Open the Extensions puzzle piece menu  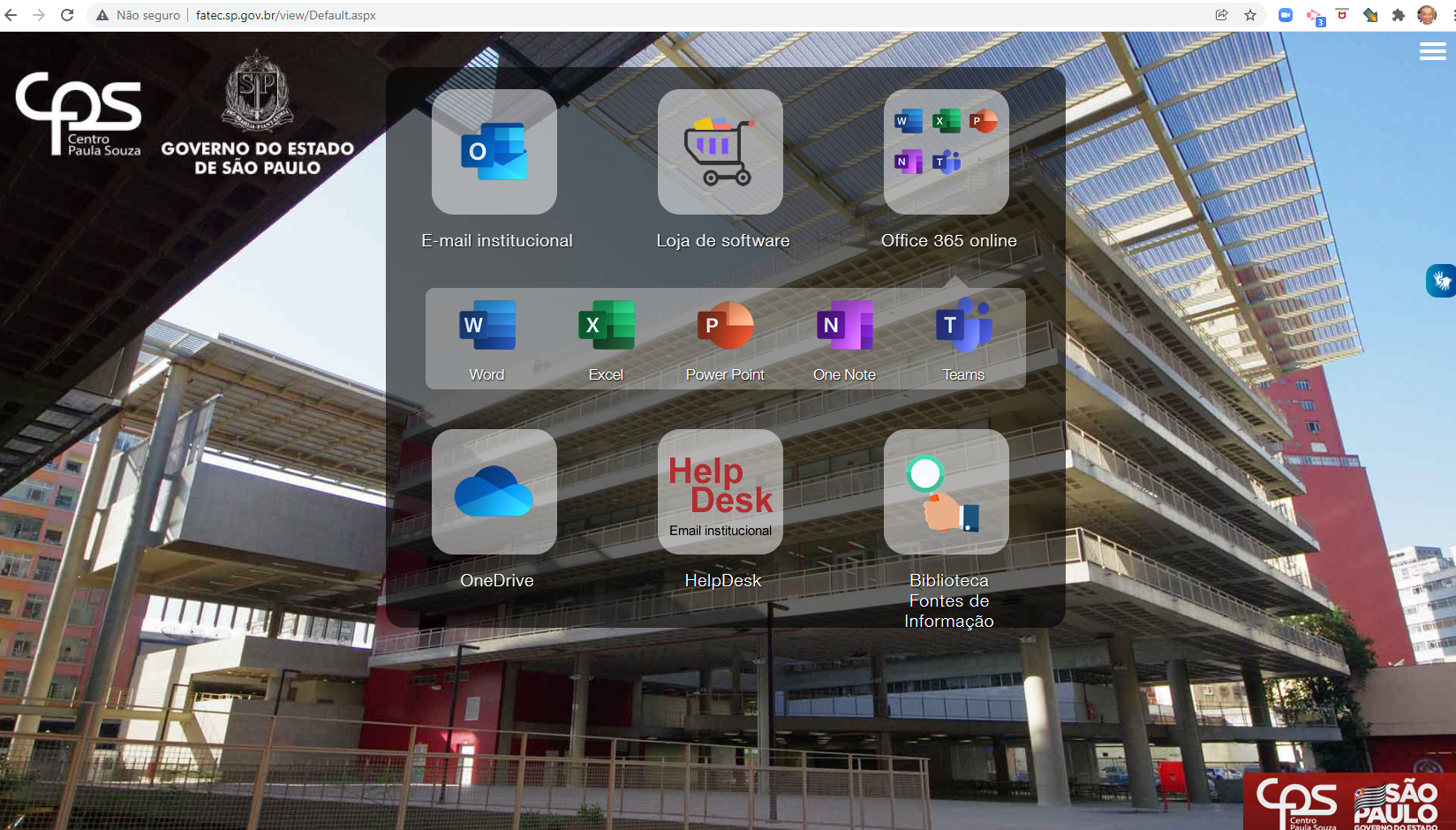[x=1399, y=15]
